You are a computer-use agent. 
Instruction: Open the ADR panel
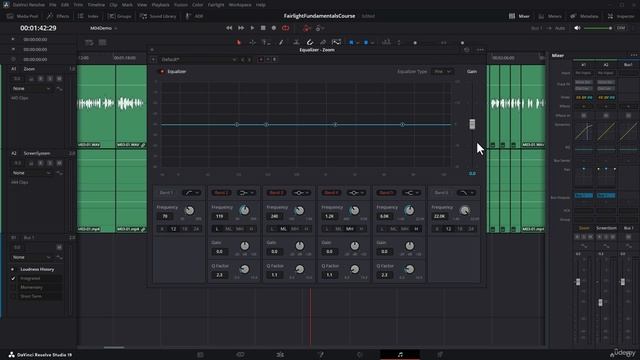[x=194, y=16]
